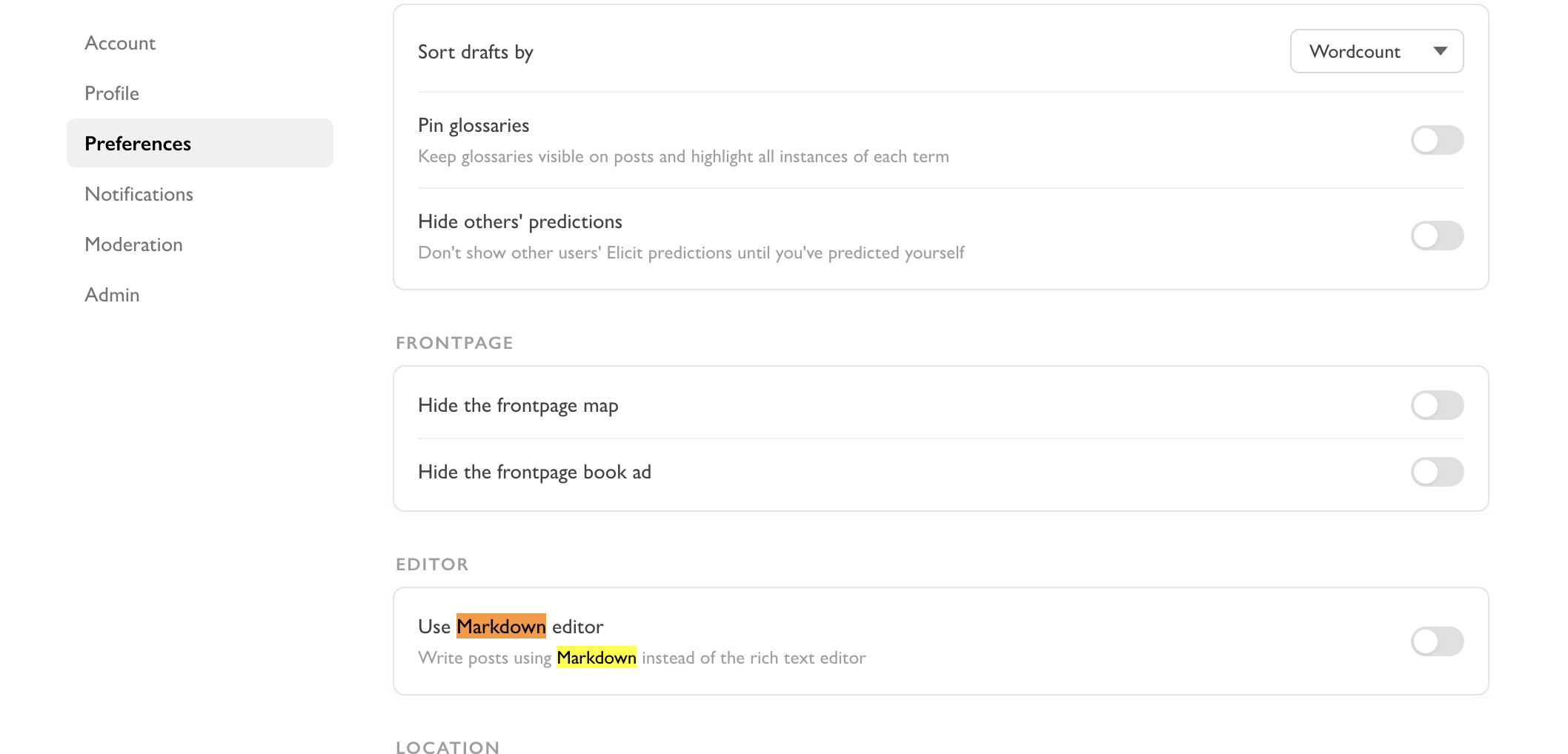The image size is (1568, 754).
Task: Click the Hide the frontpage map label
Action: [x=518, y=405]
